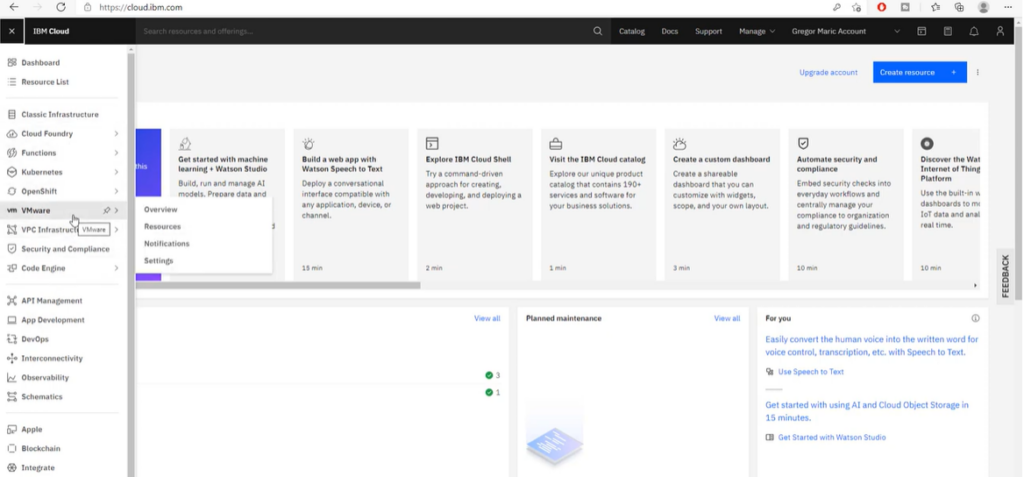Open the user profile icon in header
The height and width of the screenshot is (477, 1024).
[x=1000, y=31]
